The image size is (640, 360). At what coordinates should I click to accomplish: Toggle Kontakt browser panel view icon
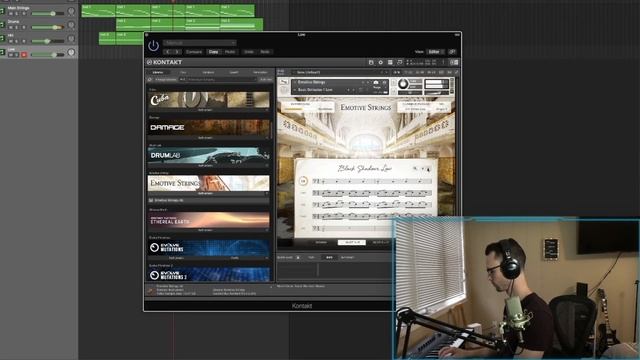tap(390, 62)
